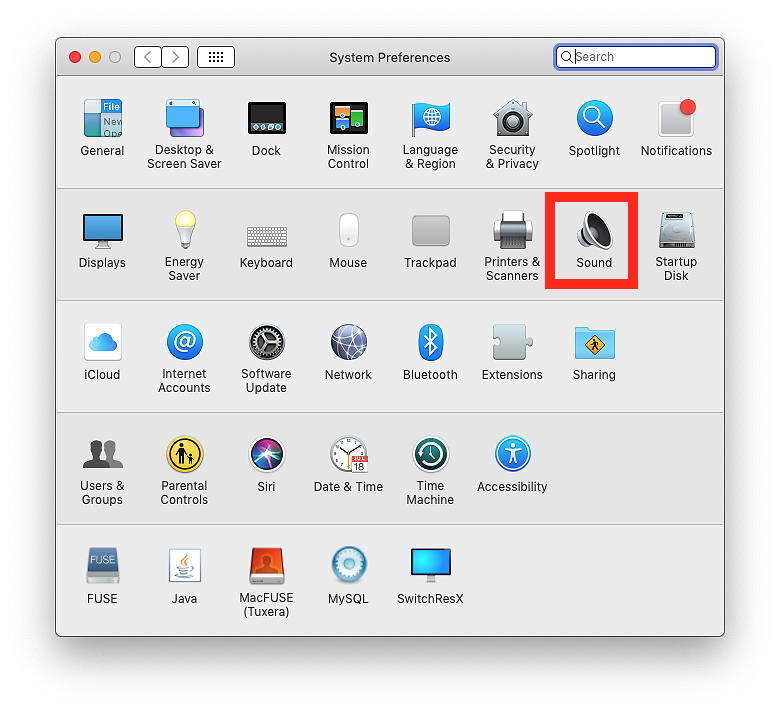
Task: Open Sharing preferences
Action: [594, 352]
